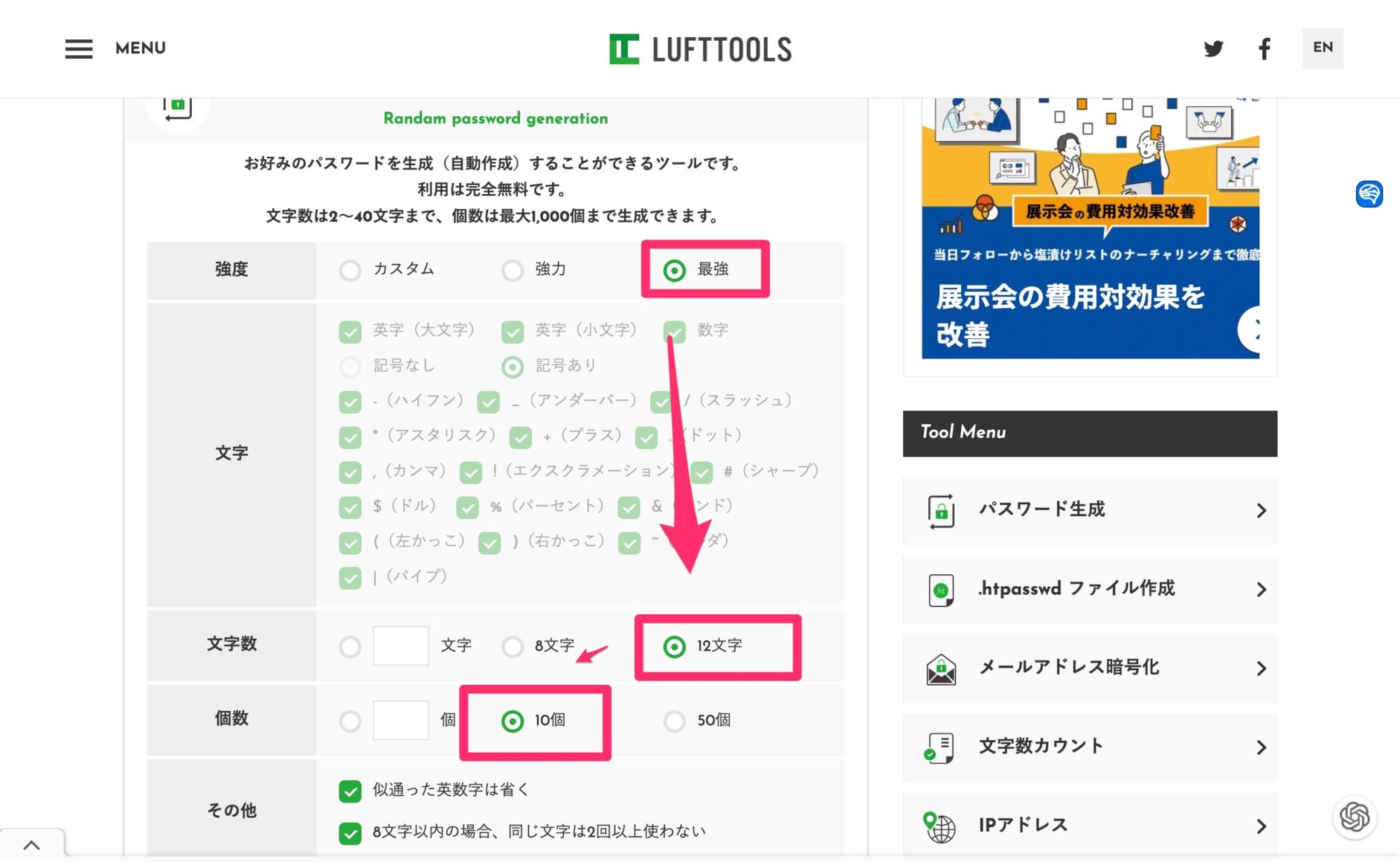The image size is (1400, 862).
Task: Switch language with the EN button
Action: pos(1322,48)
